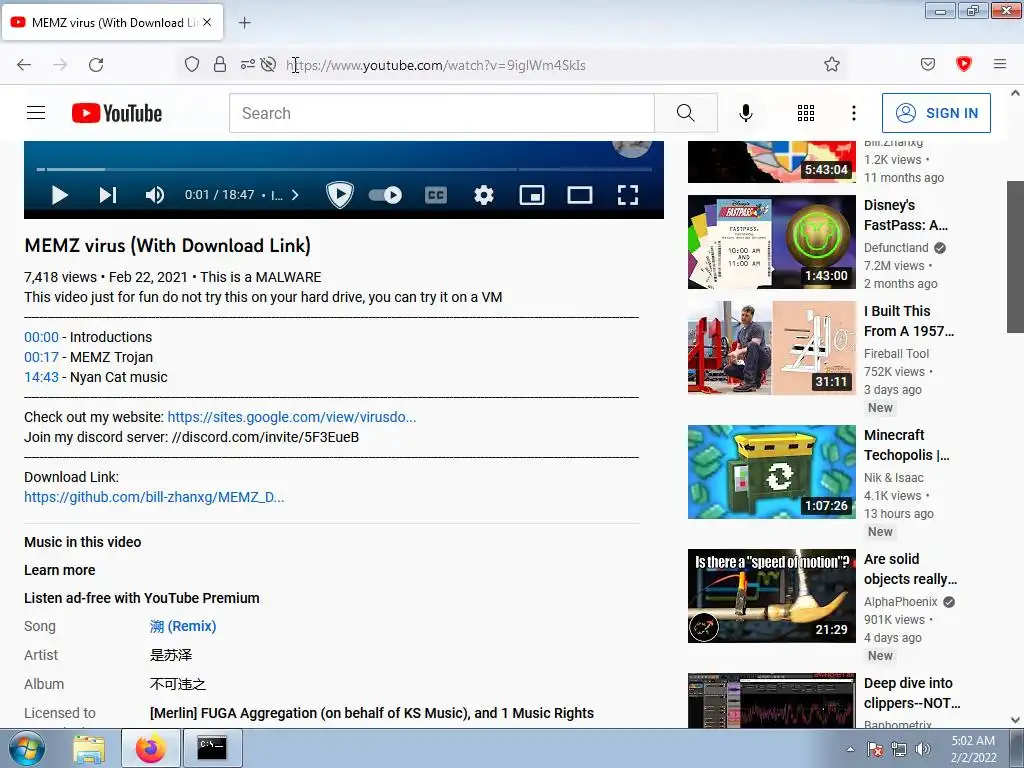
Task: Click the Deep dive into clippers title
Action: click(912, 693)
